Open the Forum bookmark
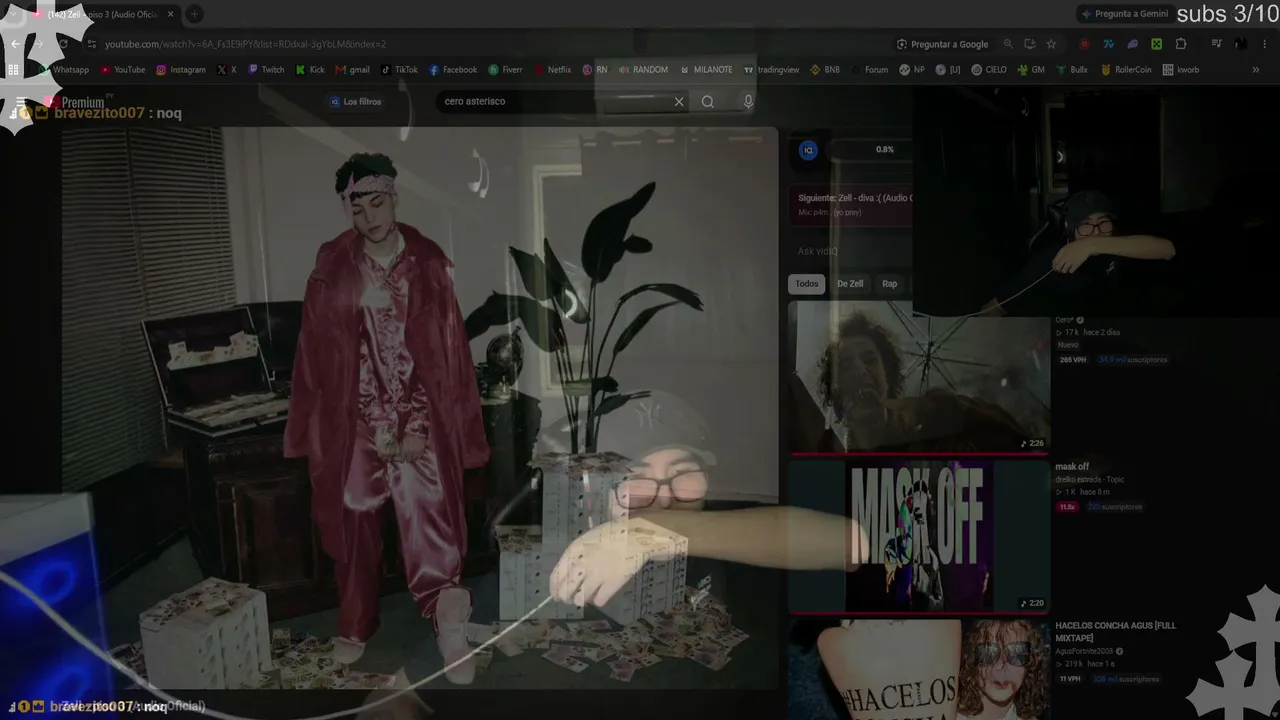The width and height of the screenshot is (1280, 720). [x=869, y=70]
